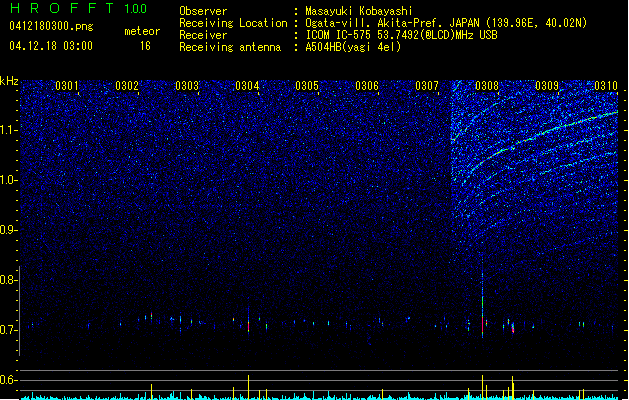
Task: Click the kHz axis unit label
Action: click(9, 81)
